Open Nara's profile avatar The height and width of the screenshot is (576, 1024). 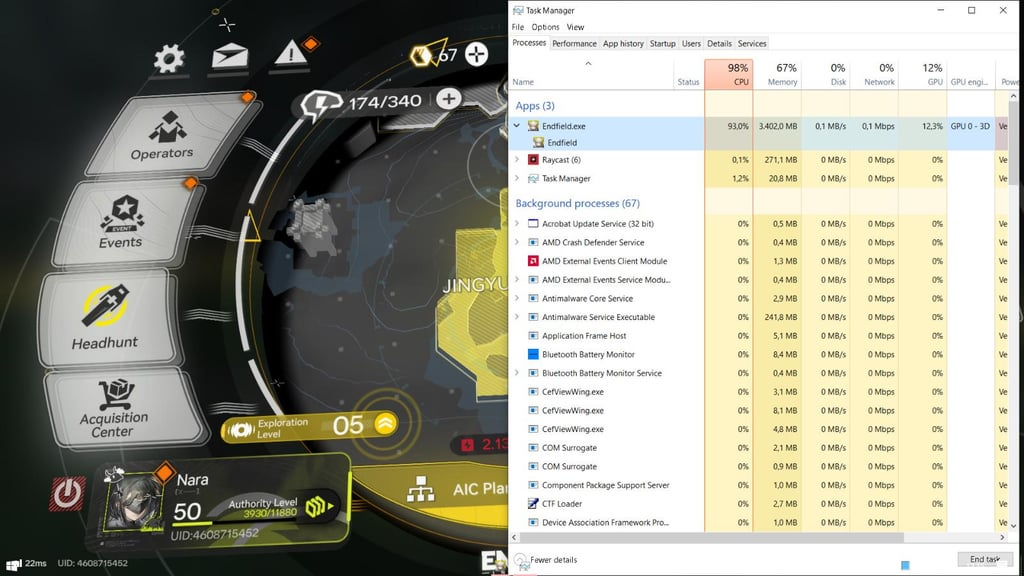coord(135,502)
